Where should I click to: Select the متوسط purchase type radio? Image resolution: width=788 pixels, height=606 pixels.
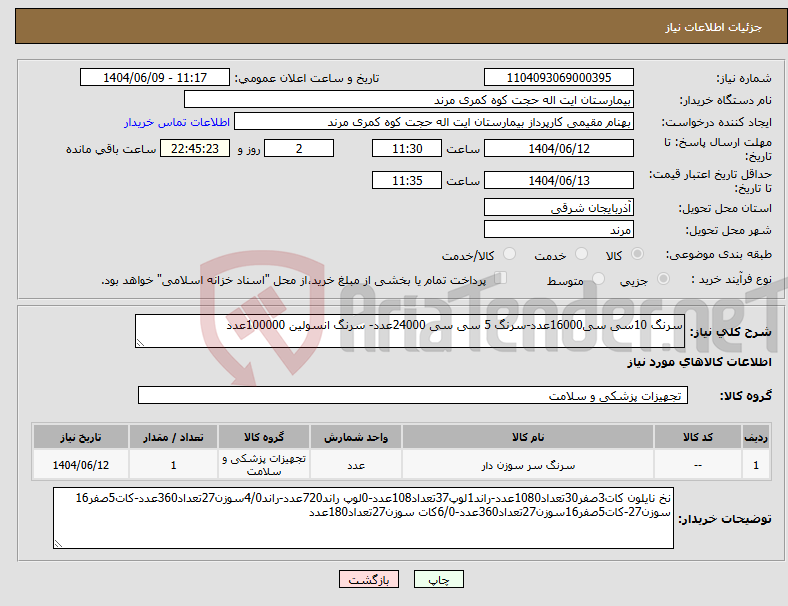click(599, 279)
